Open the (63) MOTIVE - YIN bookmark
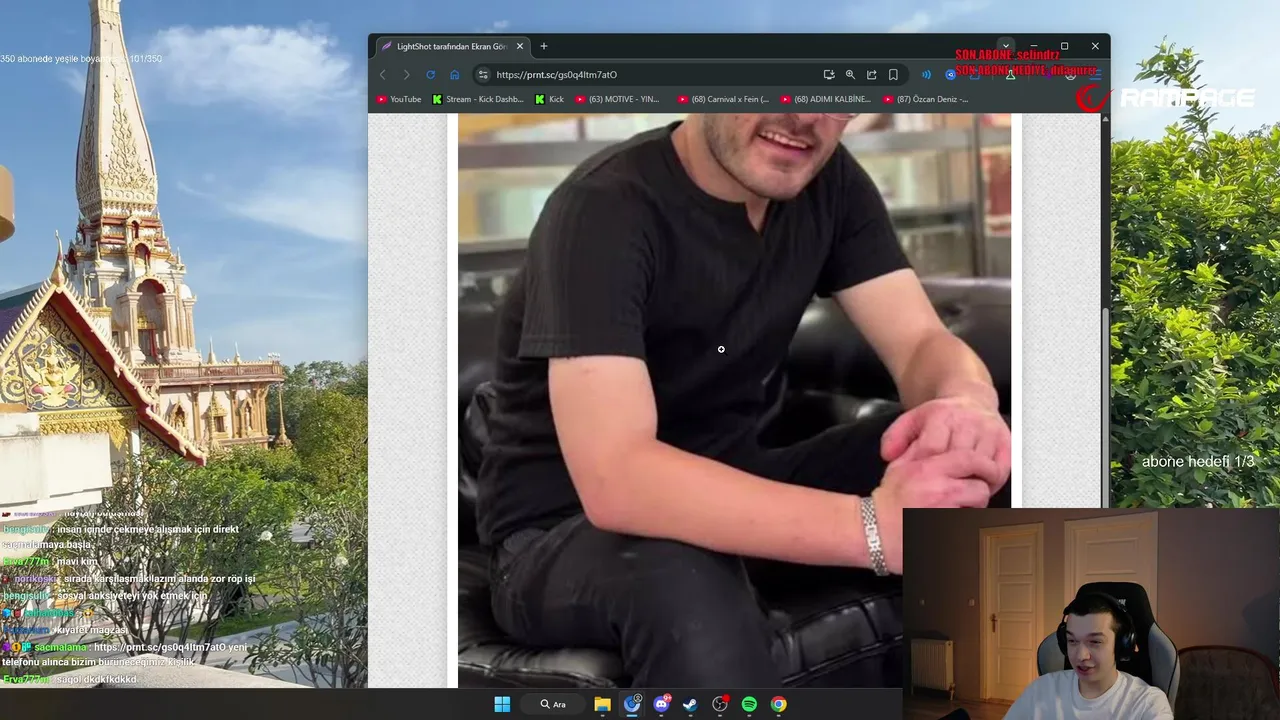This screenshot has width=1280, height=720. (x=617, y=99)
